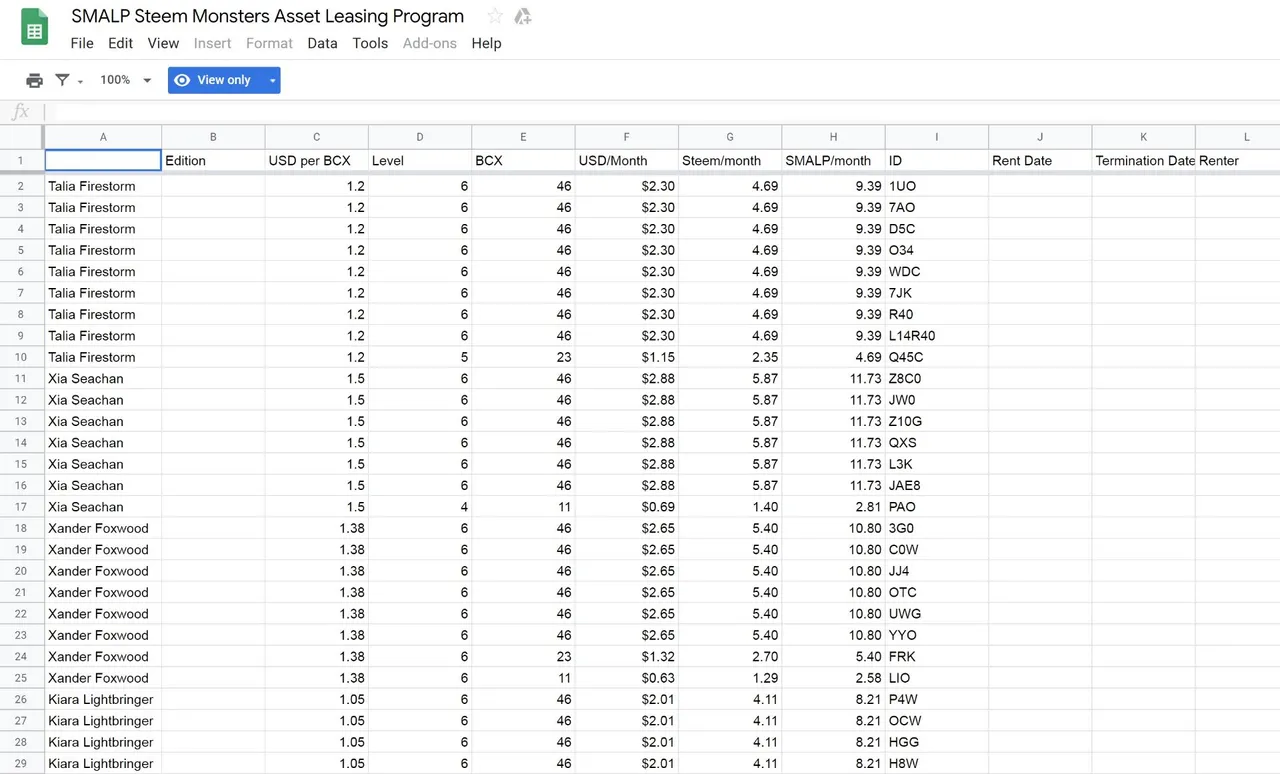Click ID cell H8W
1280x774 pixels.
point(936,764)
